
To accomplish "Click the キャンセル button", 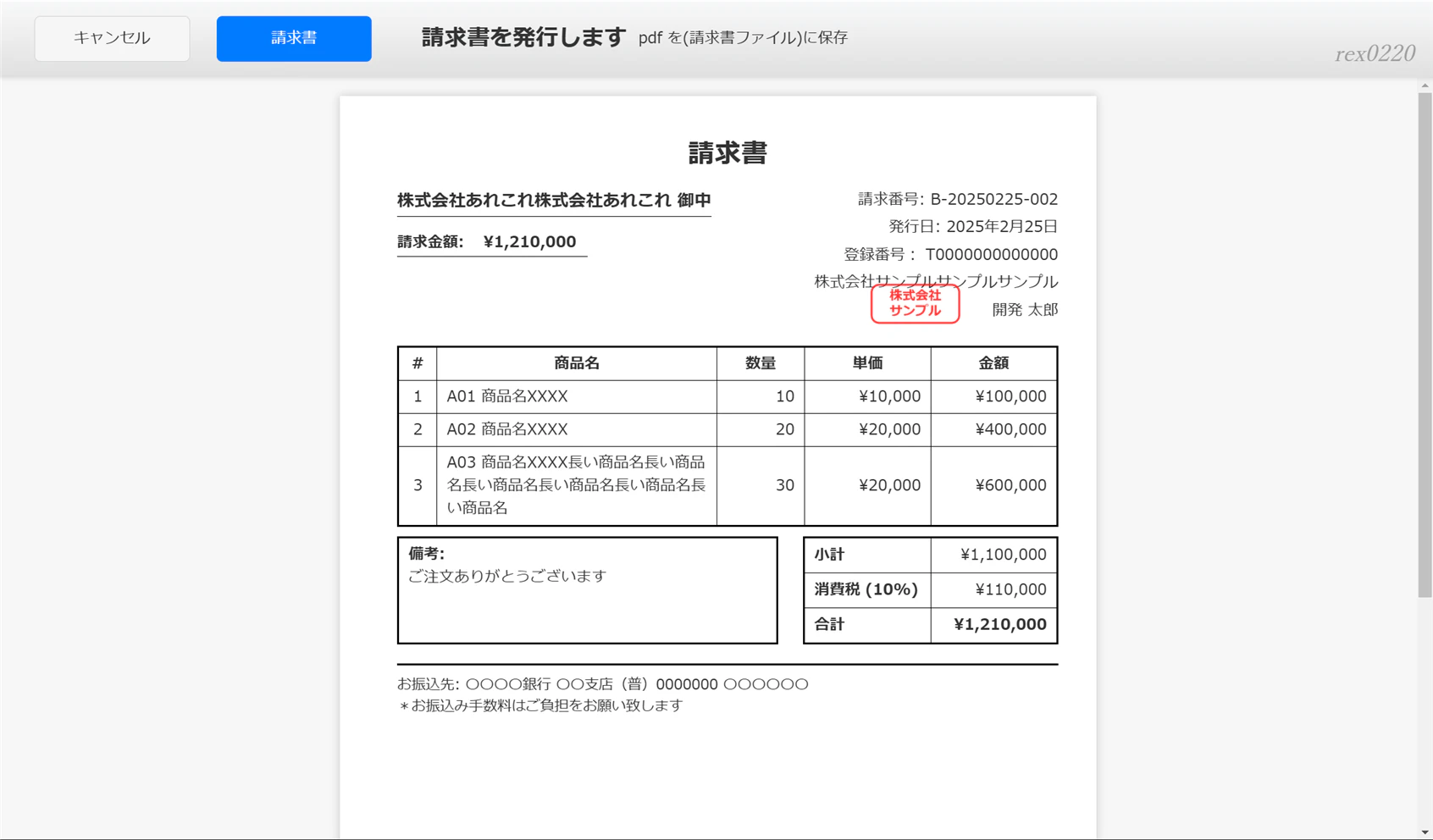I will (112, 38).
